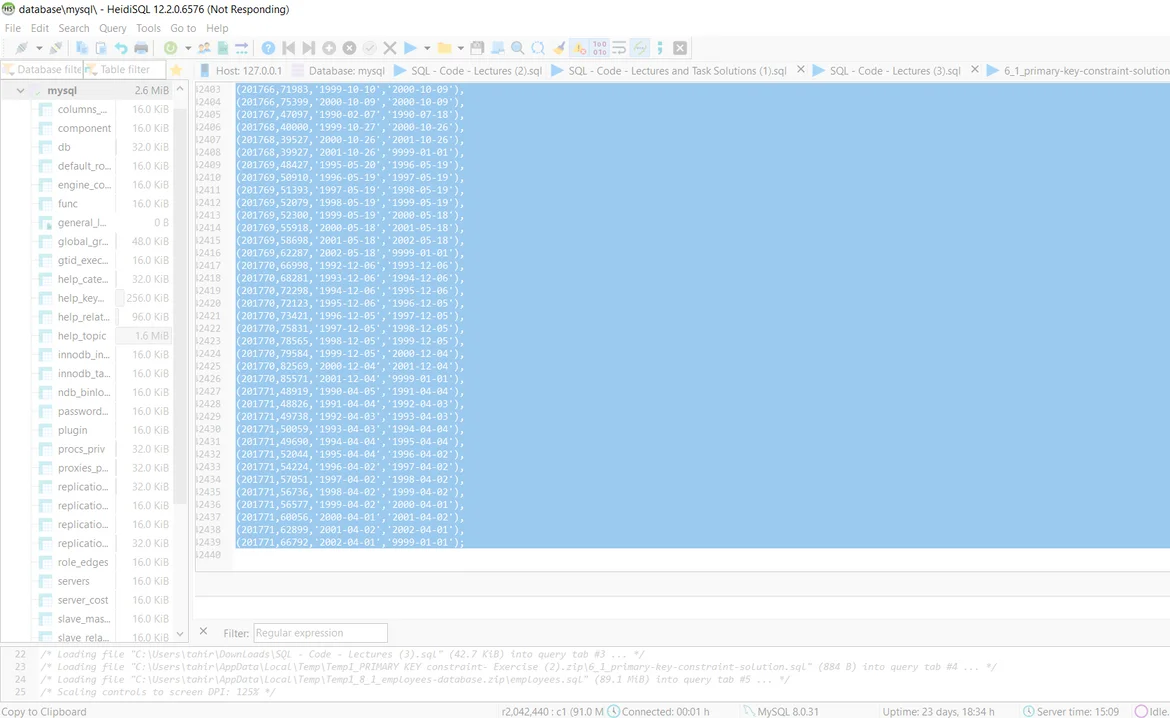Toggle the favorites star filter

(176, 70)
